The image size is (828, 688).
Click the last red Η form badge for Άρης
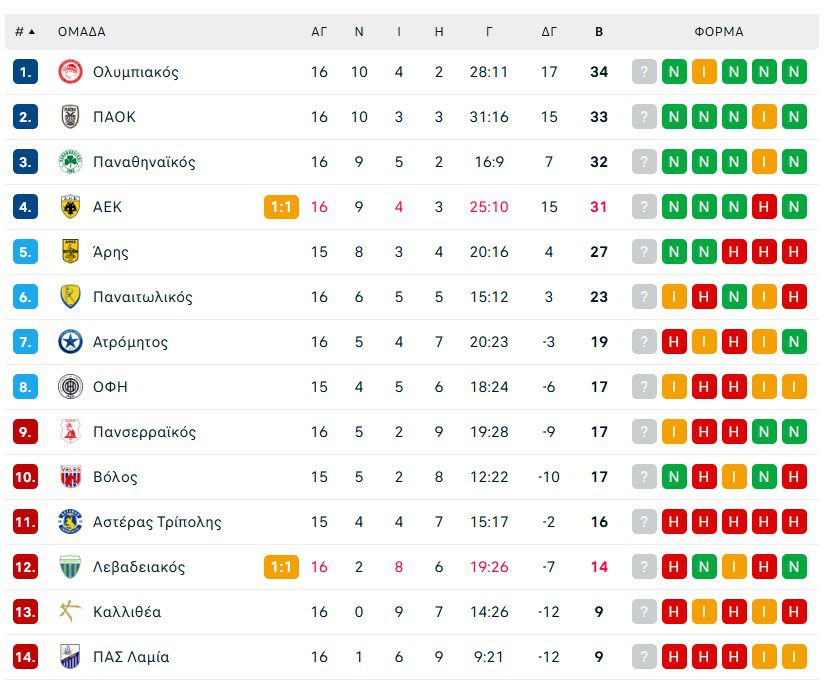794,252
